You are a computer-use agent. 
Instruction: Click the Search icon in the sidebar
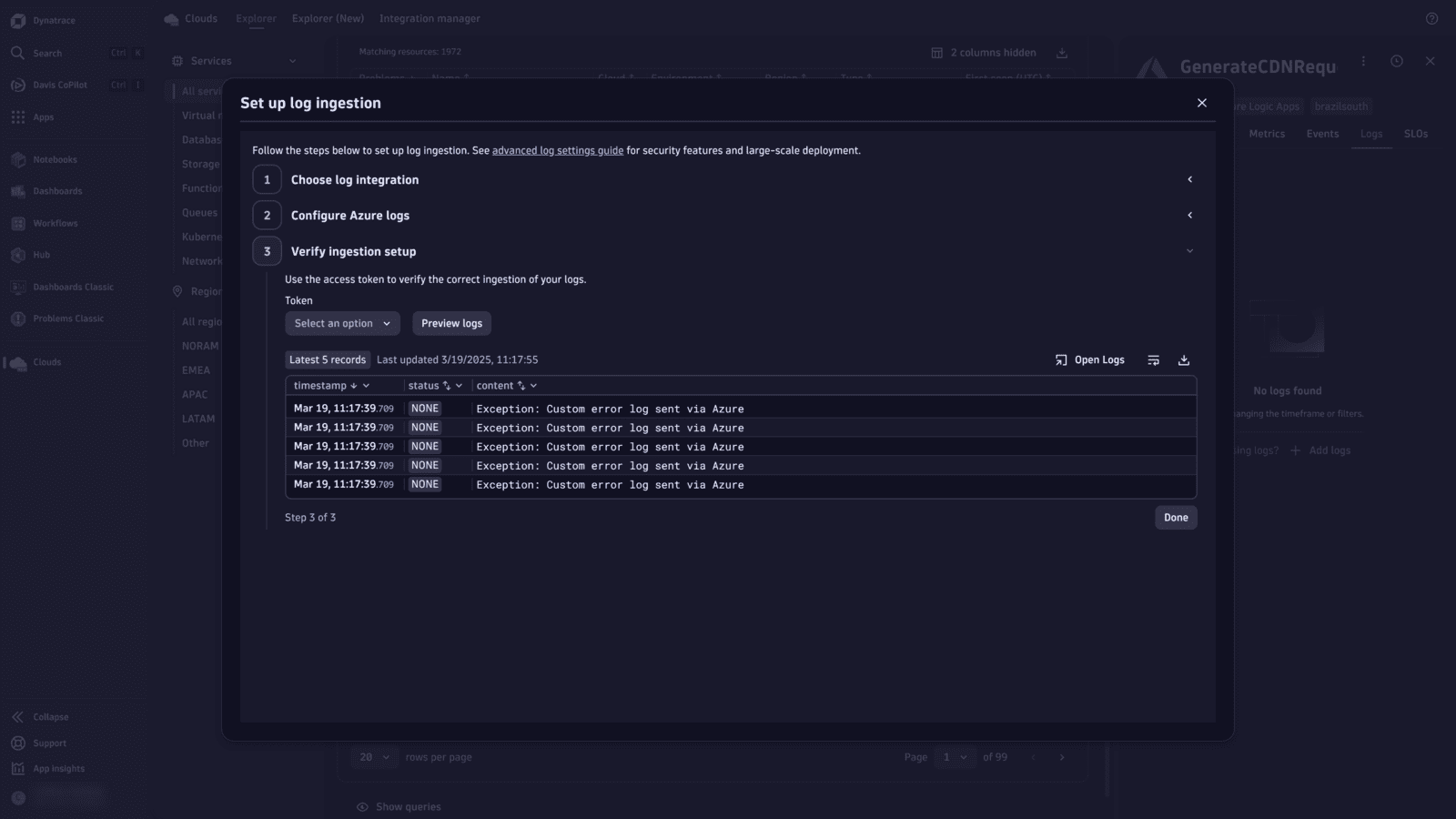coord(45,53)
